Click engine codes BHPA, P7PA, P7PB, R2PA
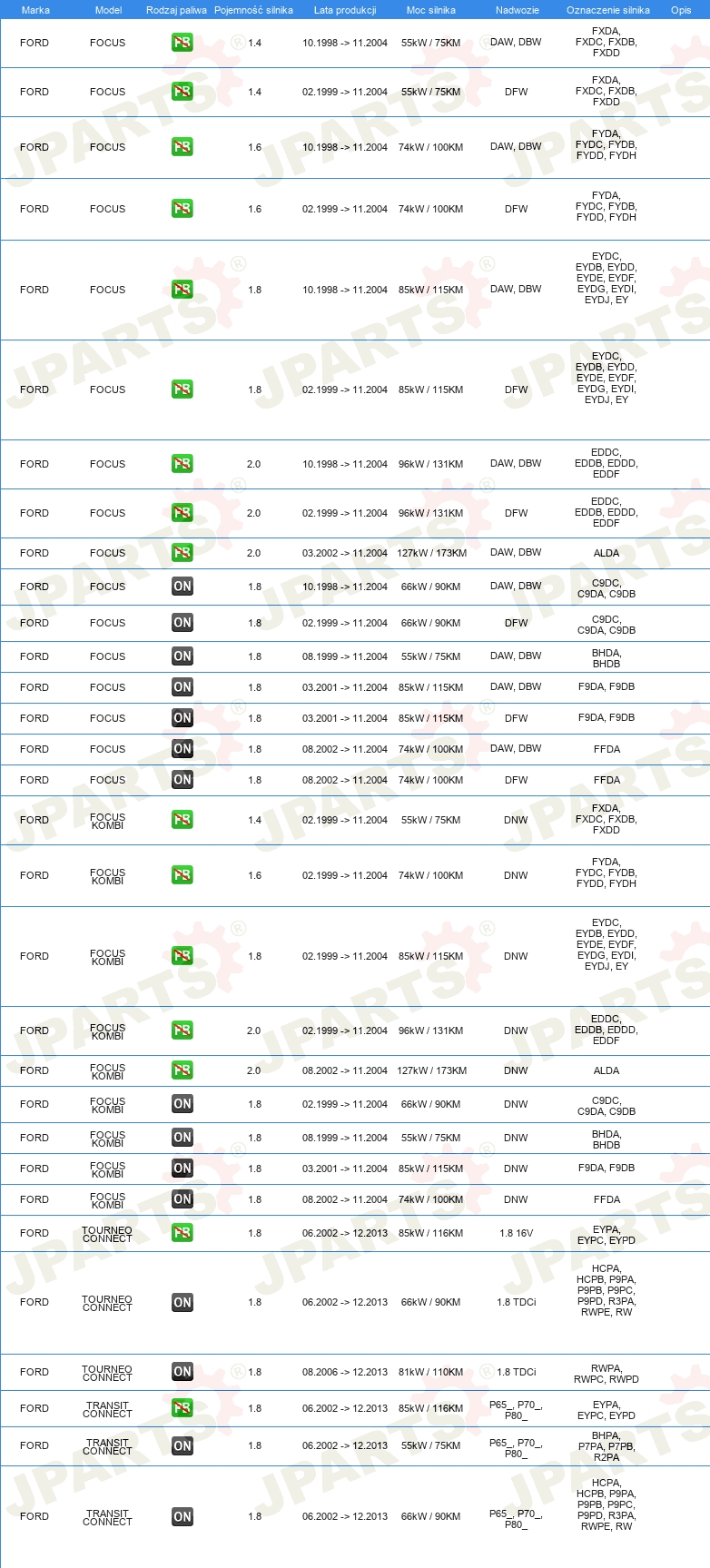Viewport: 710px width, 1568px height. tap(606, 1446)
